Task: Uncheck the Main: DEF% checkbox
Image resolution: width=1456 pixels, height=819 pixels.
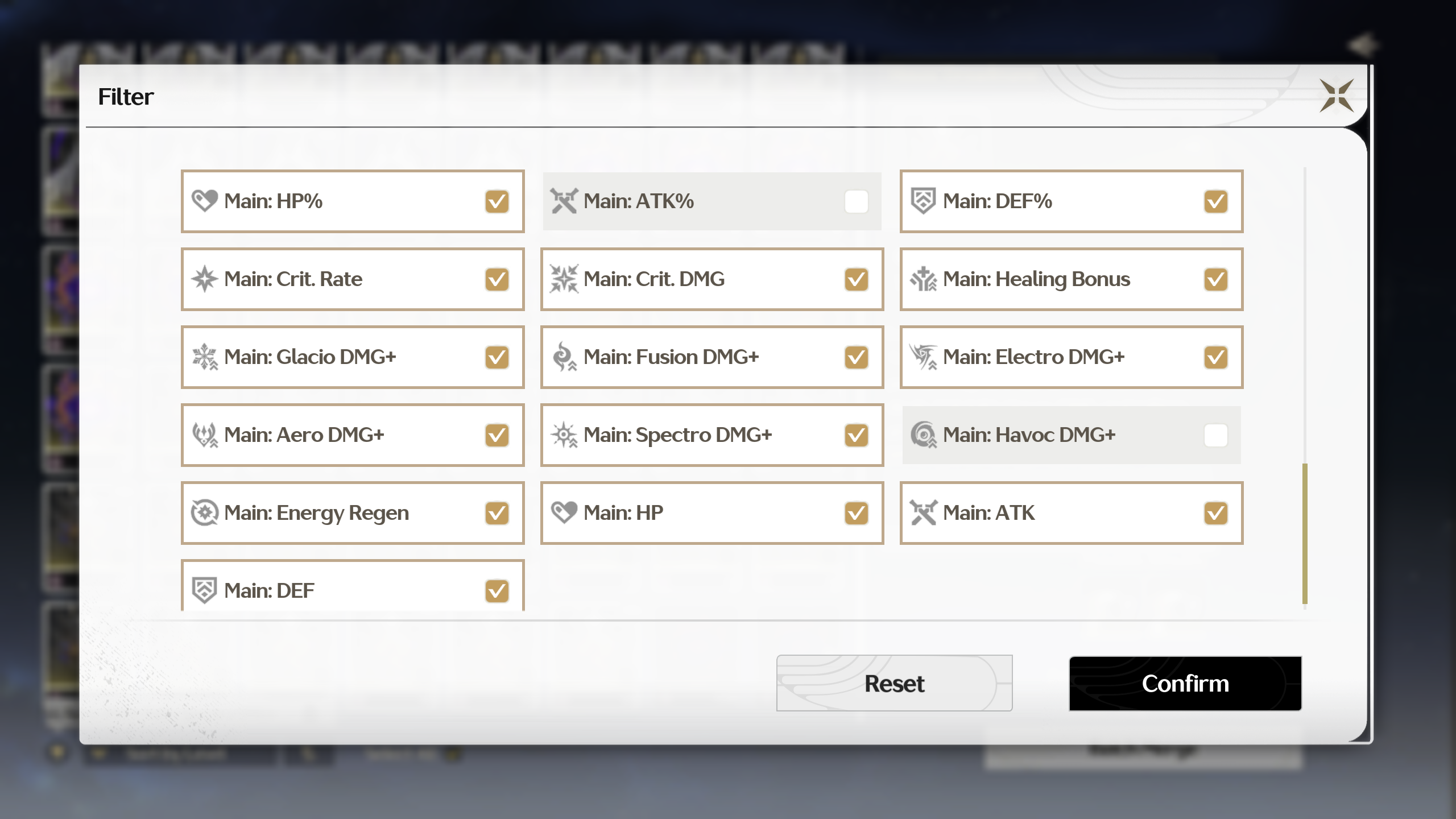Action: click(1215, 201)
